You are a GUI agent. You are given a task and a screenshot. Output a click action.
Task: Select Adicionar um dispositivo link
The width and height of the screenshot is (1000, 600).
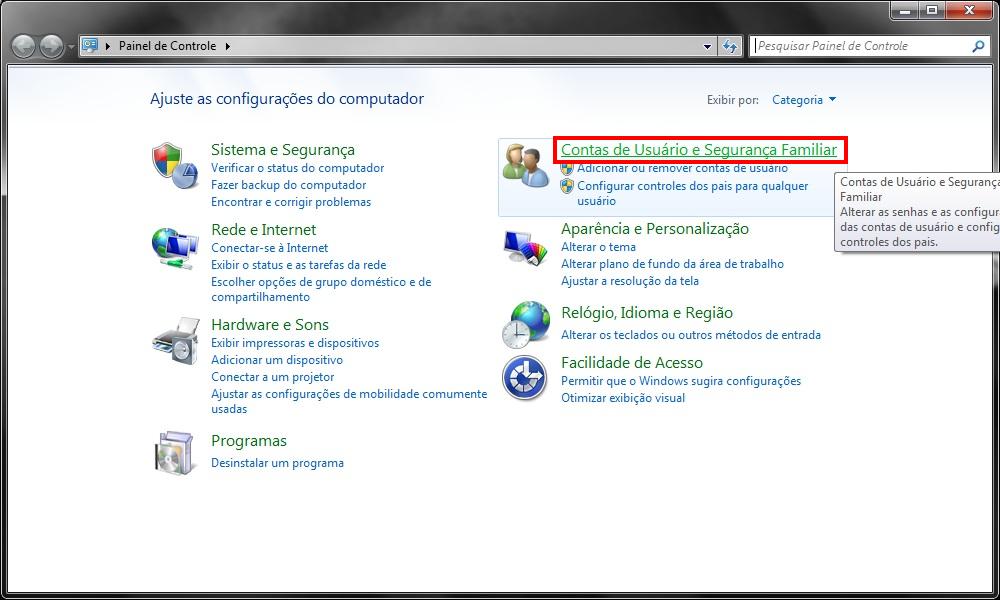277,360
